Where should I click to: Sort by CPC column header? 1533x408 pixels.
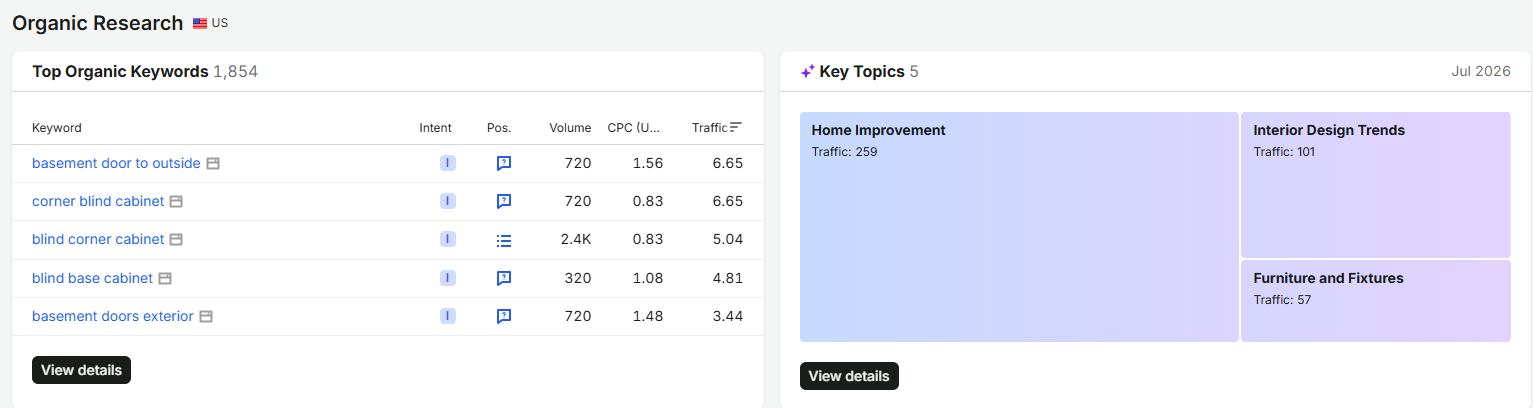click(634, 127)
